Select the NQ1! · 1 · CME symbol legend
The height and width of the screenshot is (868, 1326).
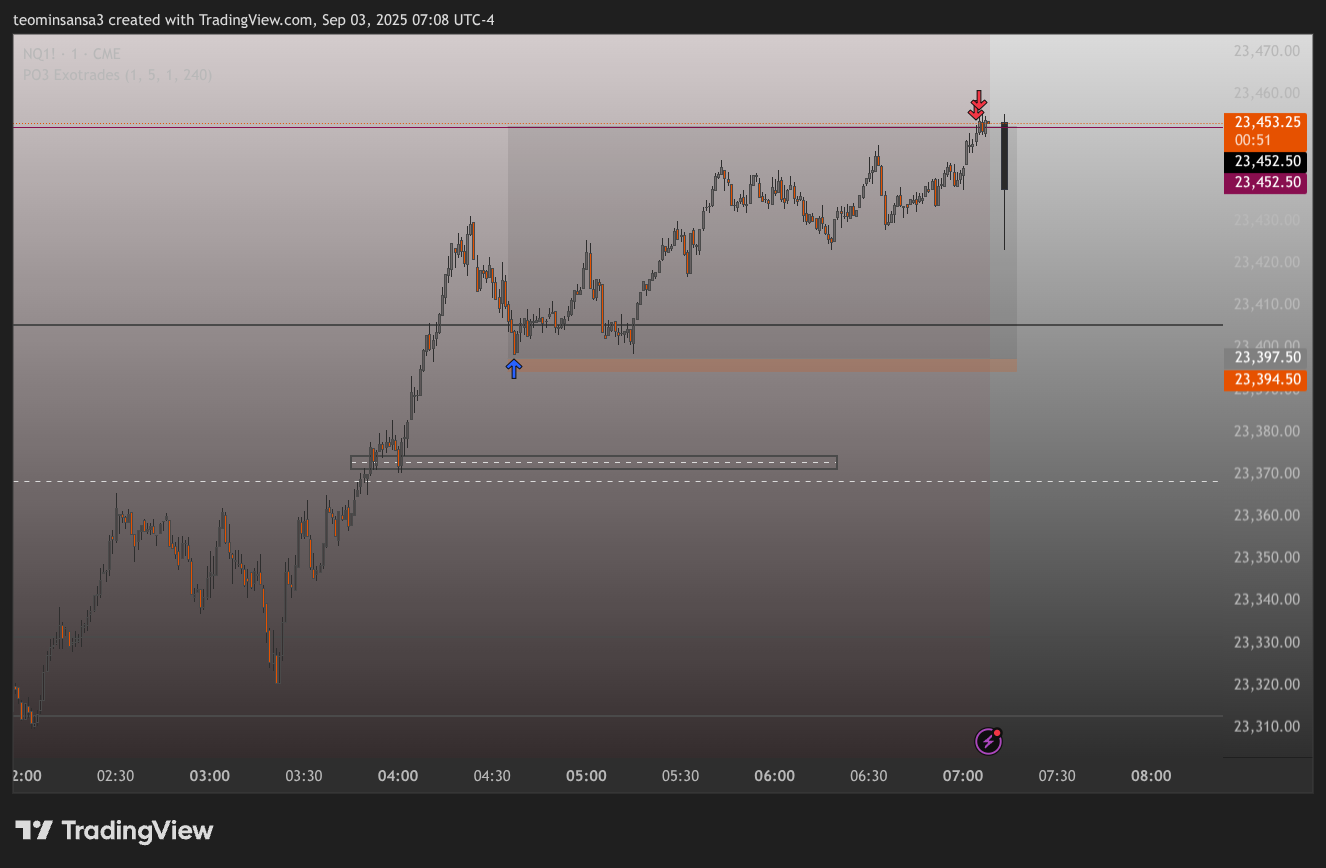pyautogui.click(x=72, y=54)
